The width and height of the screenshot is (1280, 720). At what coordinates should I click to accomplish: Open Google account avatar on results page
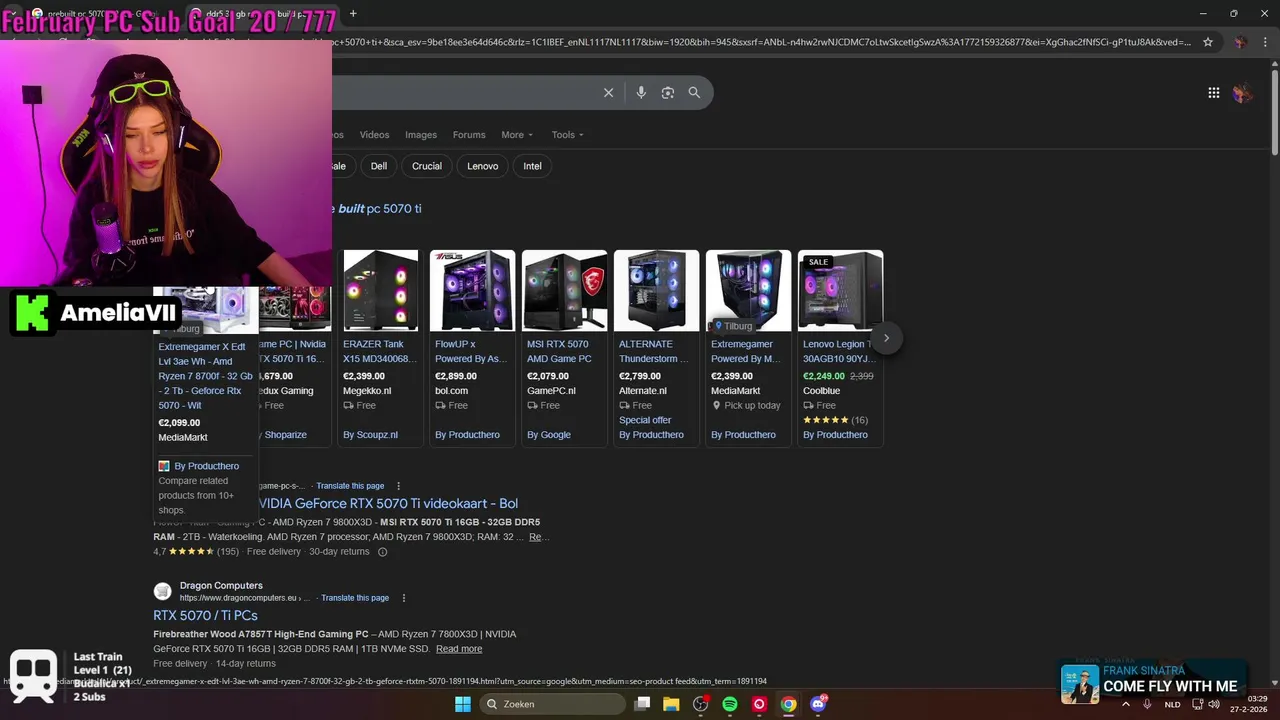tap(1243, 93)
